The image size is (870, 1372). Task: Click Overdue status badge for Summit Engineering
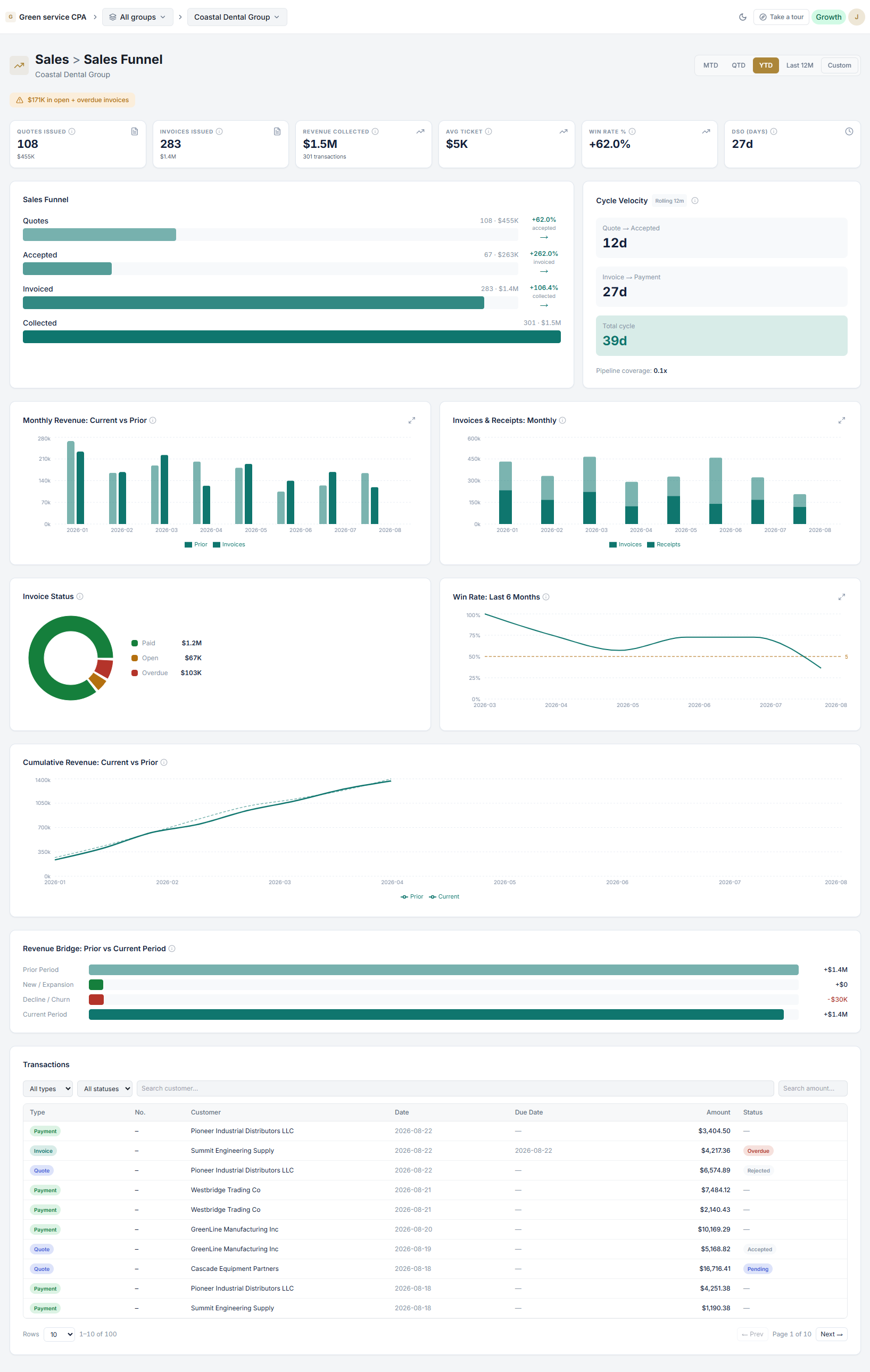tap(758, 1151)
